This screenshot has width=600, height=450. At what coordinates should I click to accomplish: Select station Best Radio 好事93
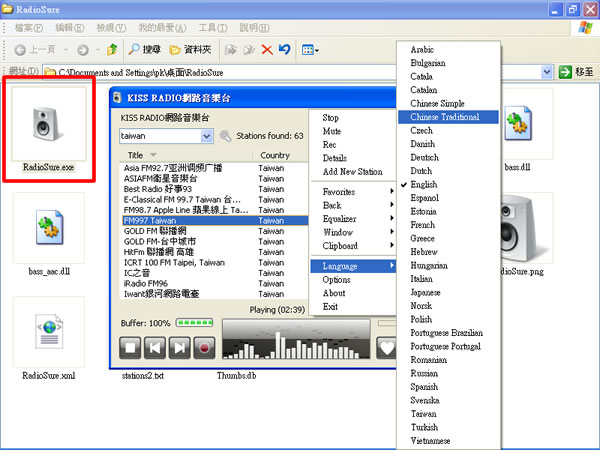[x=215, y=189]
